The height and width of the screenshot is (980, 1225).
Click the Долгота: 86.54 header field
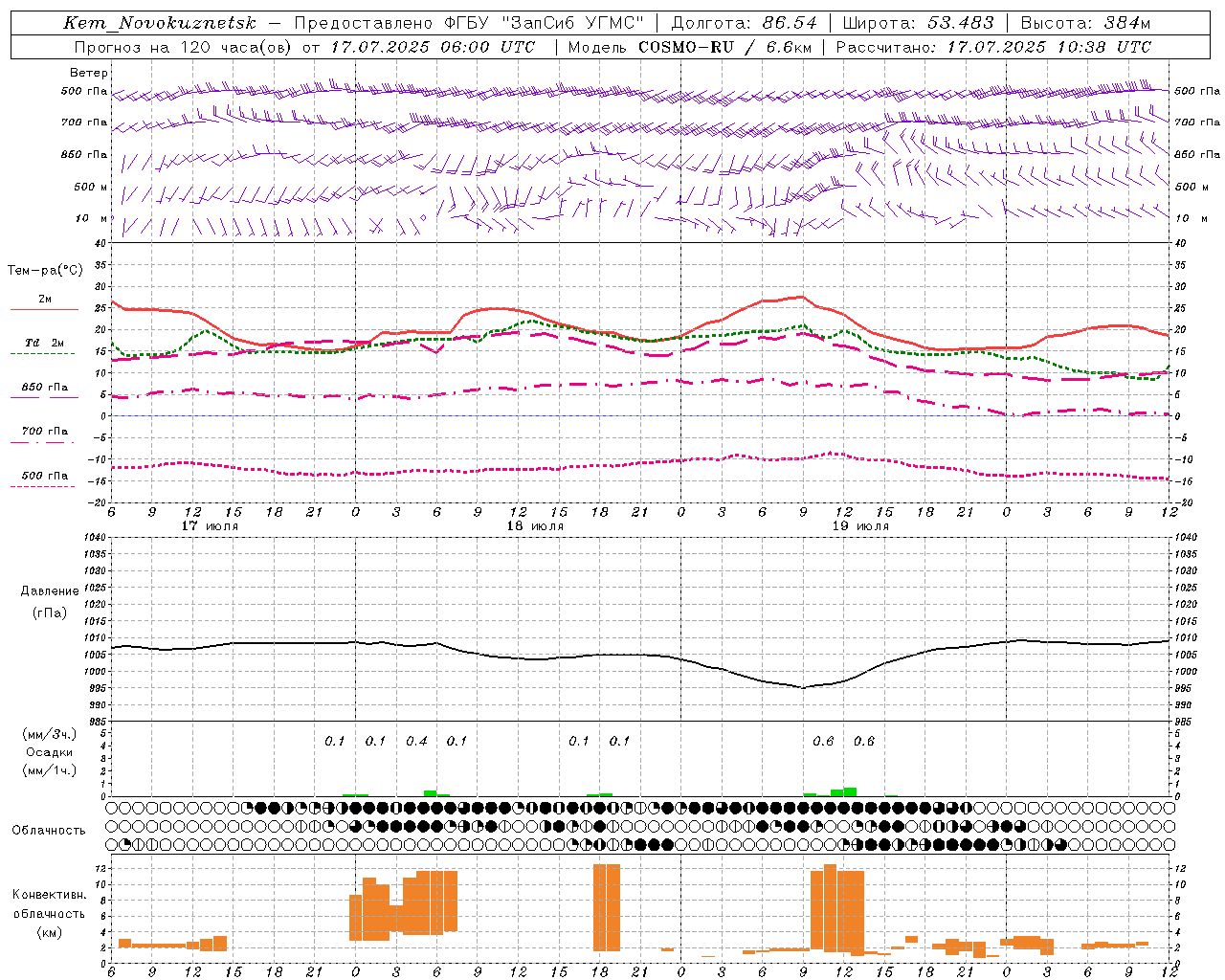point(745,23)
